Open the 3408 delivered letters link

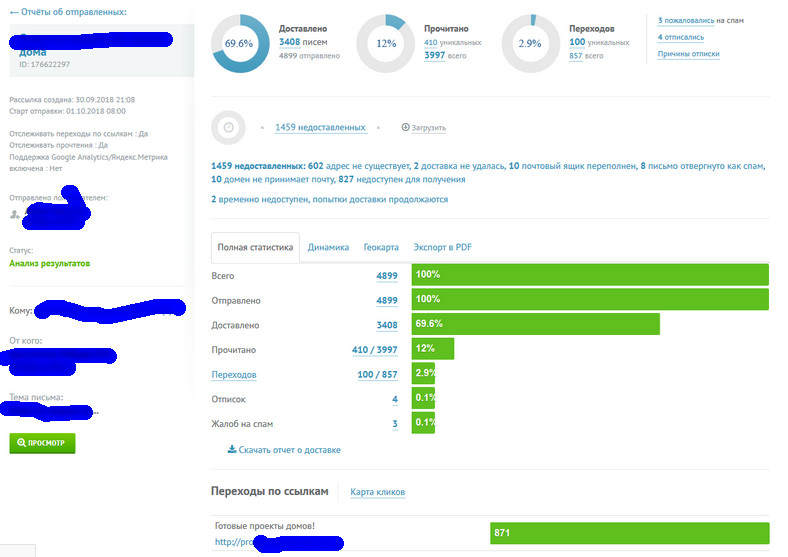click(289, 42)
